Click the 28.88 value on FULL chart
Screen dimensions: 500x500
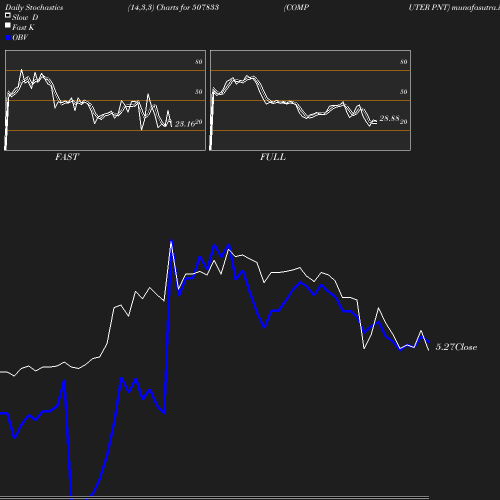point(389,118)
